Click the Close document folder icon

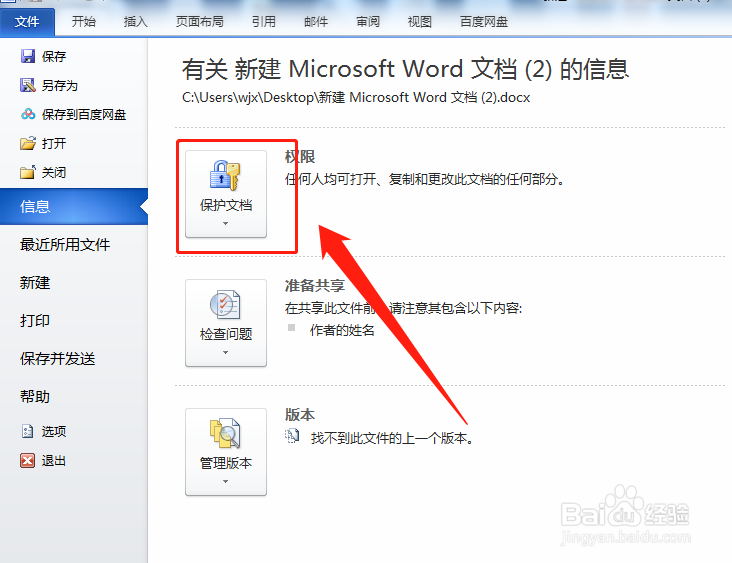tap(28, 172)
